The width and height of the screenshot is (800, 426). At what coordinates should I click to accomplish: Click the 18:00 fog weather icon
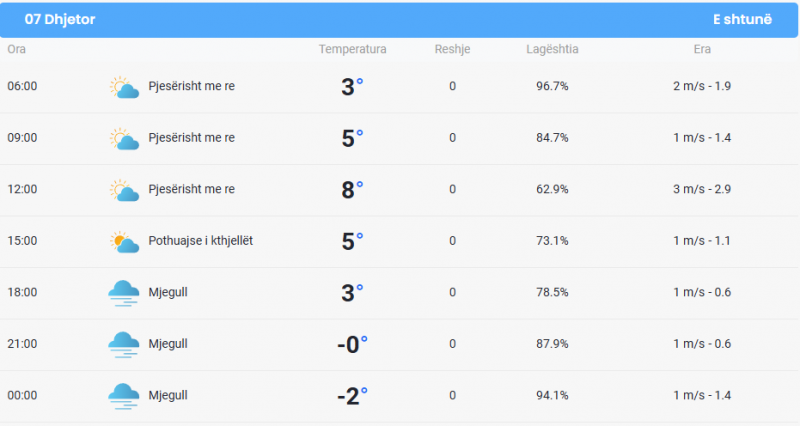pyautogui.click(x=123, y=293)
